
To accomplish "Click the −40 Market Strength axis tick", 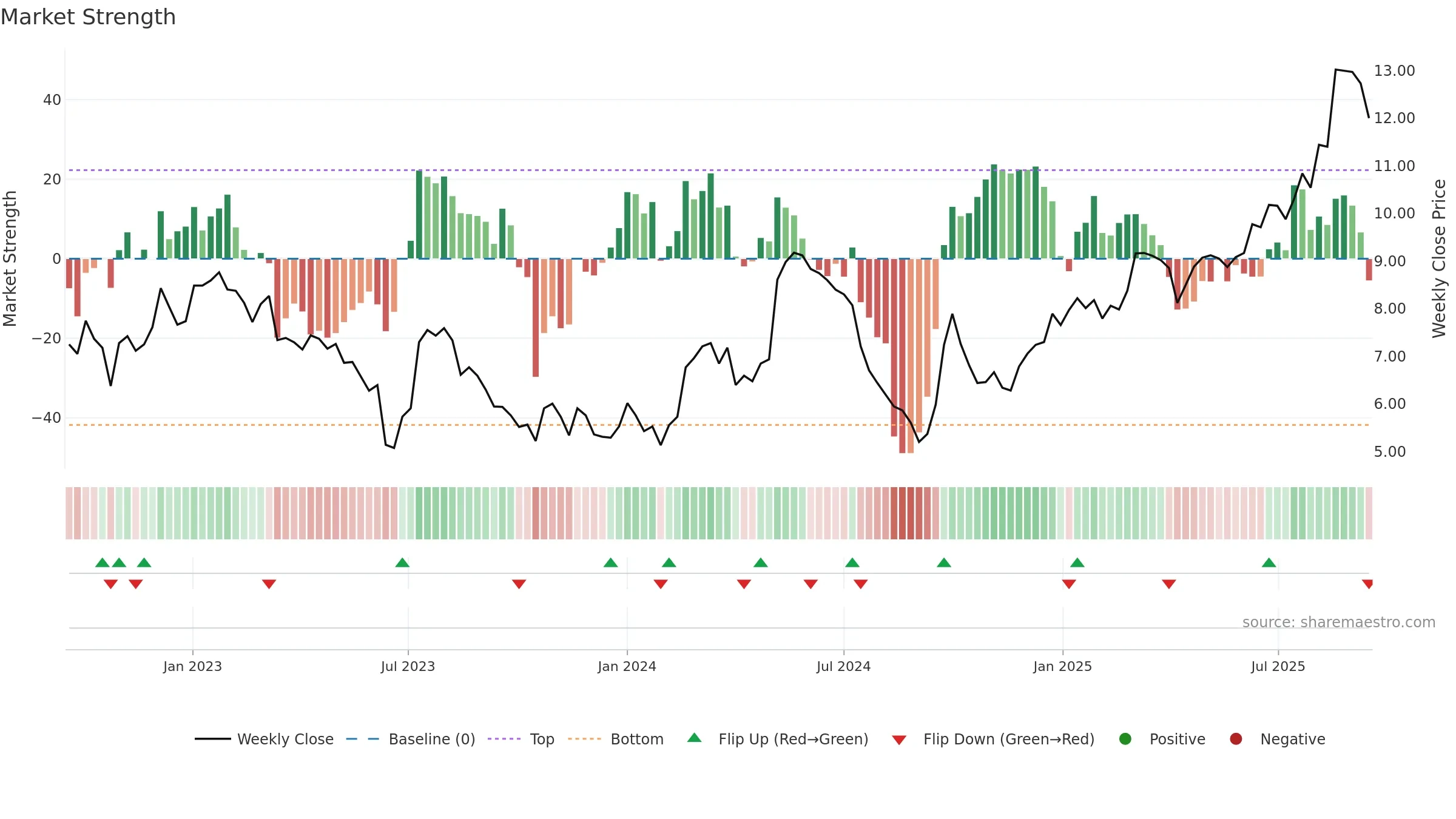I will pos(47,418).
